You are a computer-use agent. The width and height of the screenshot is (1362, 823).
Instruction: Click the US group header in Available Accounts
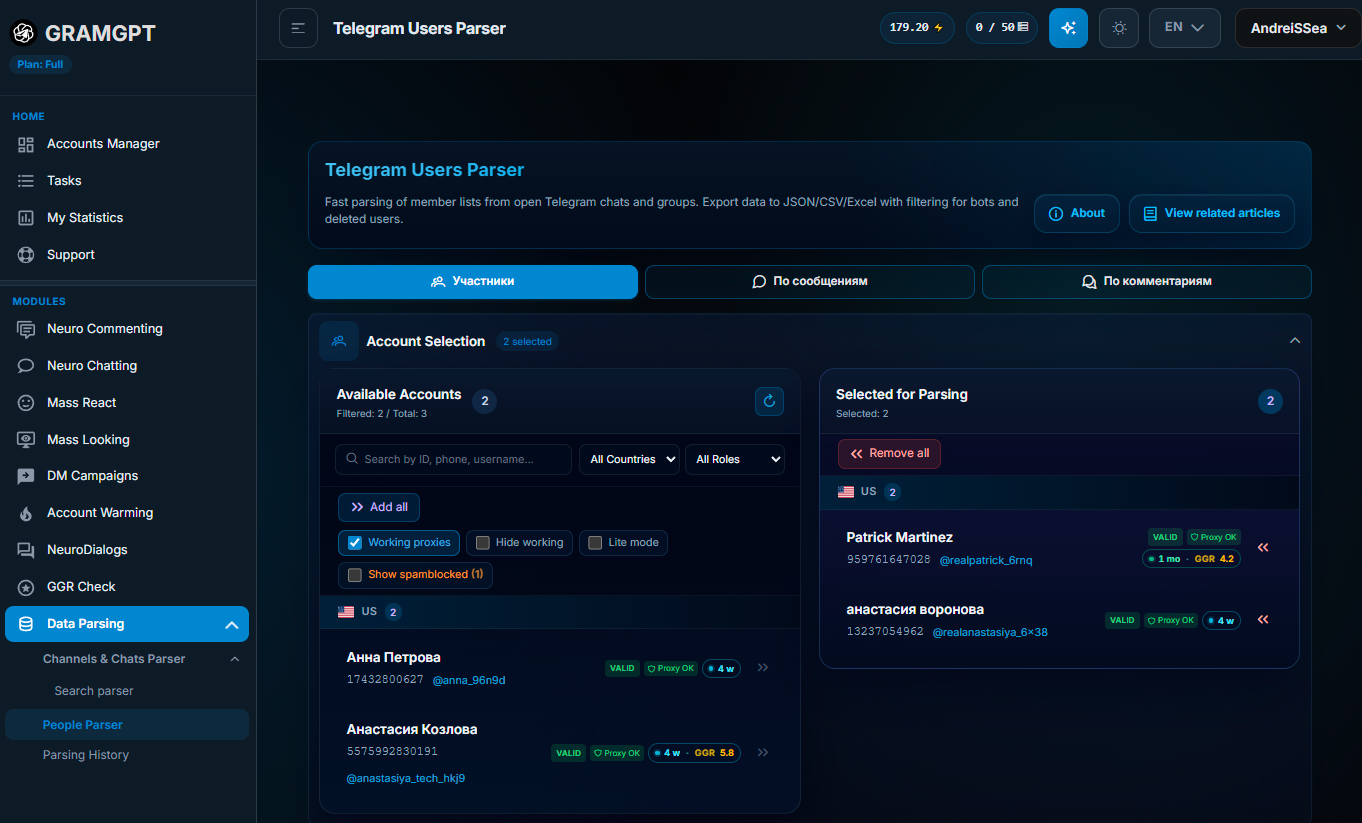click(560, 612)
